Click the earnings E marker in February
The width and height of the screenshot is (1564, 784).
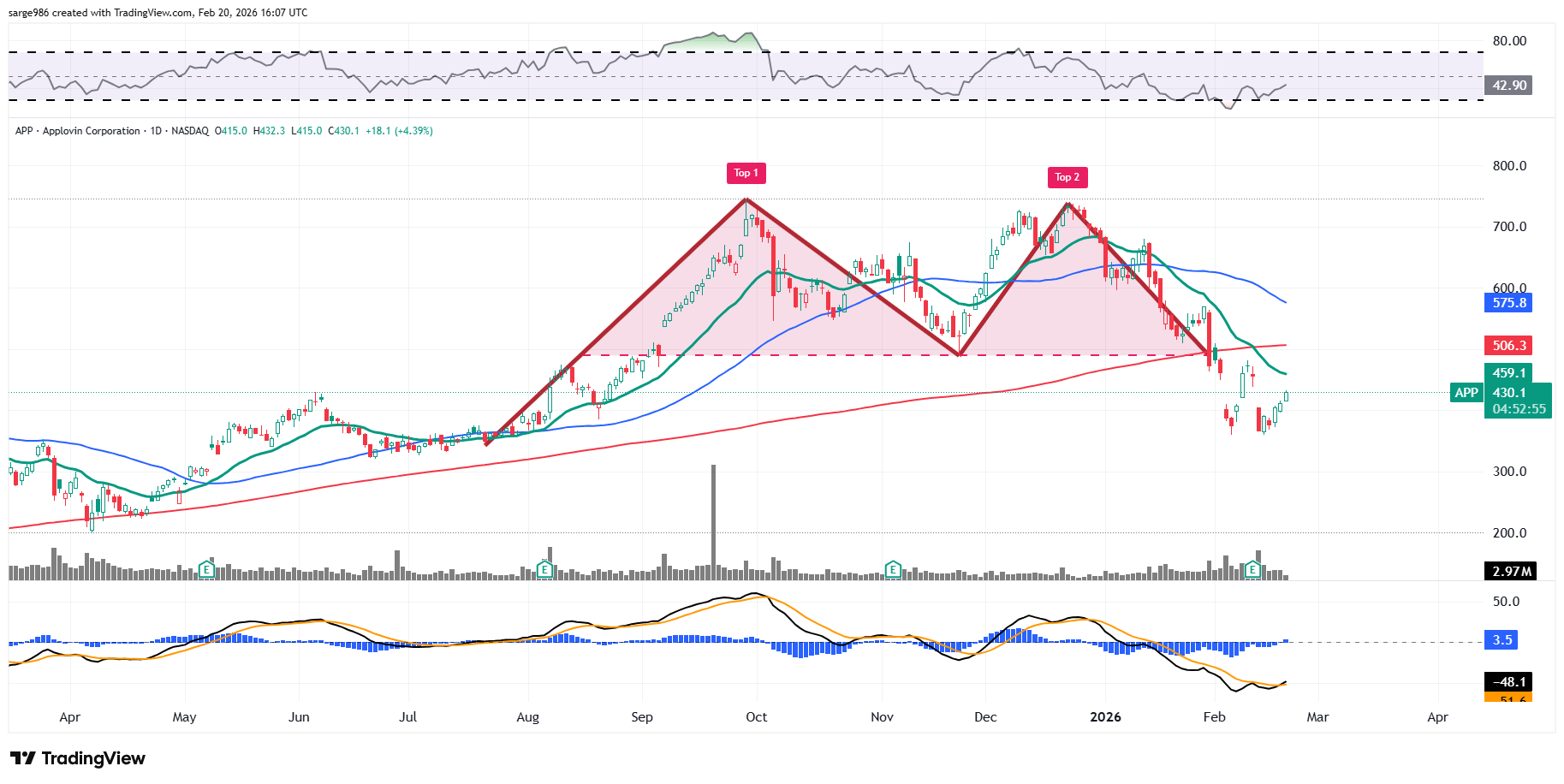pyautogui.click(x=1252, y=569)
